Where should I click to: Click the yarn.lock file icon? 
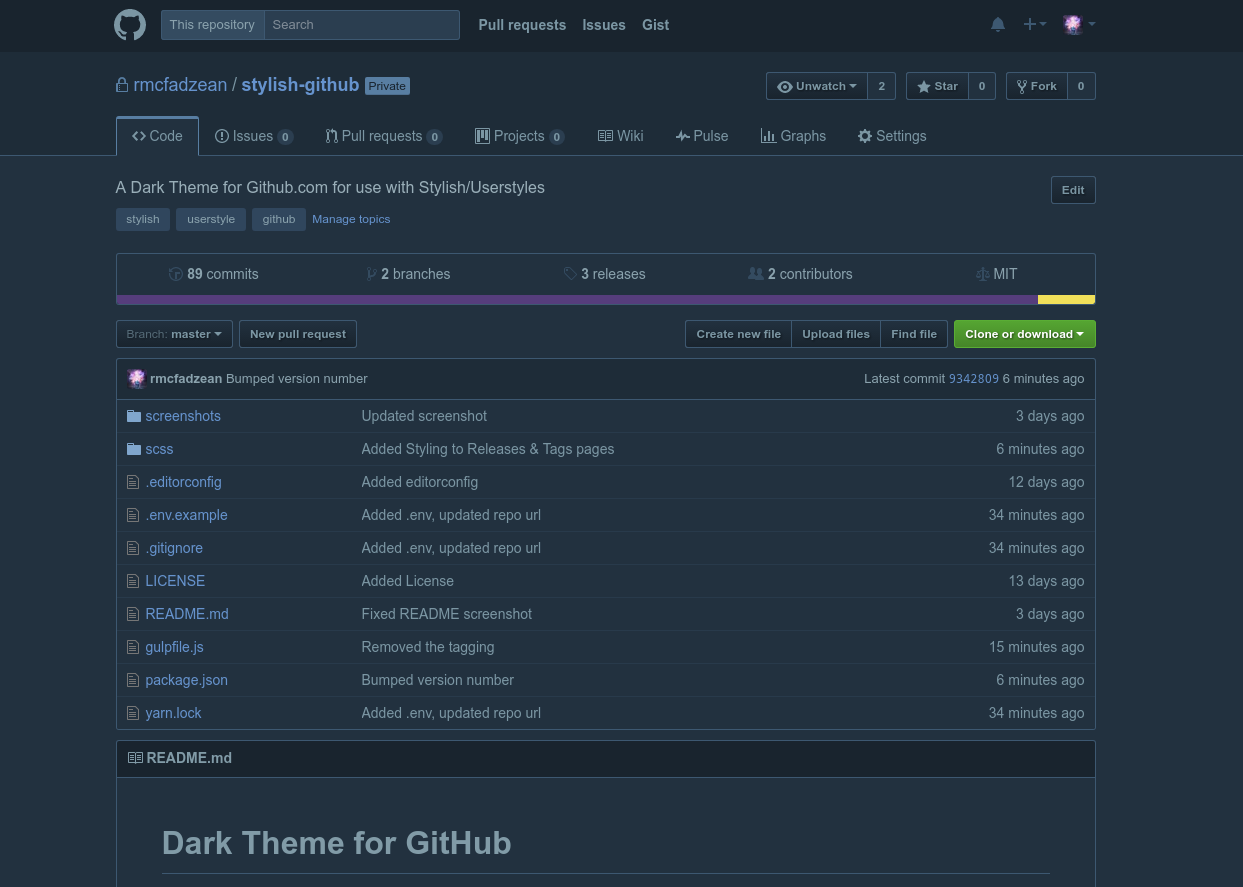tap(133, 713)
